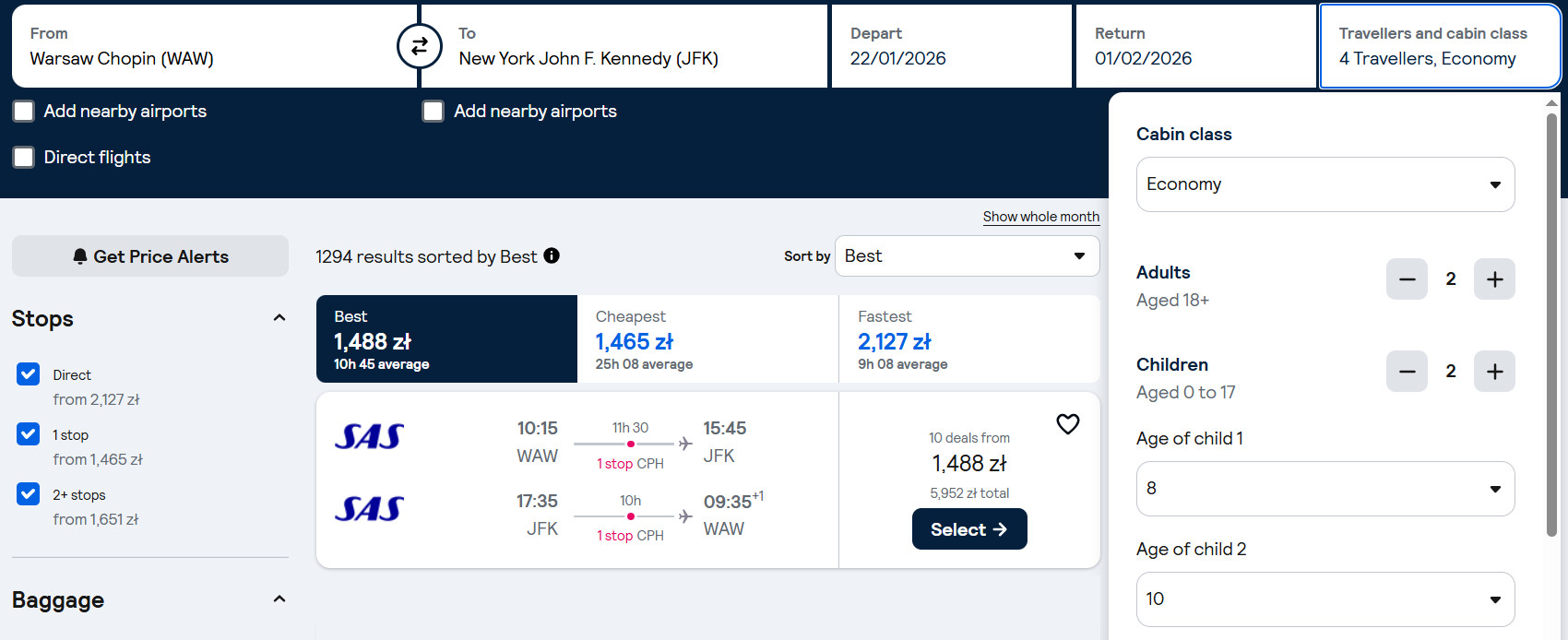
Task: Uncheck the 2+ stops filter
Action: click(29, 494)
